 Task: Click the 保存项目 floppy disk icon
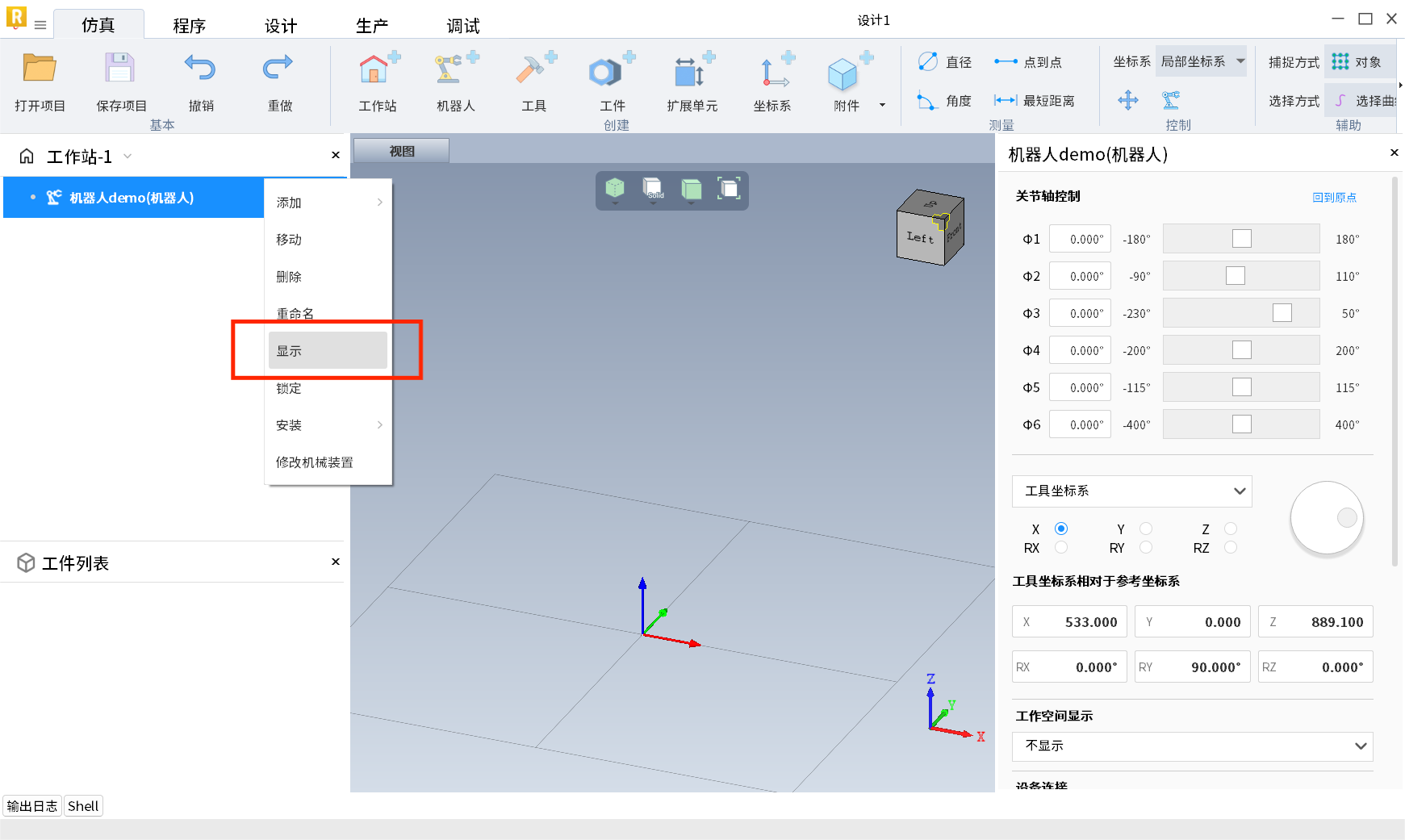pos(119,69)
